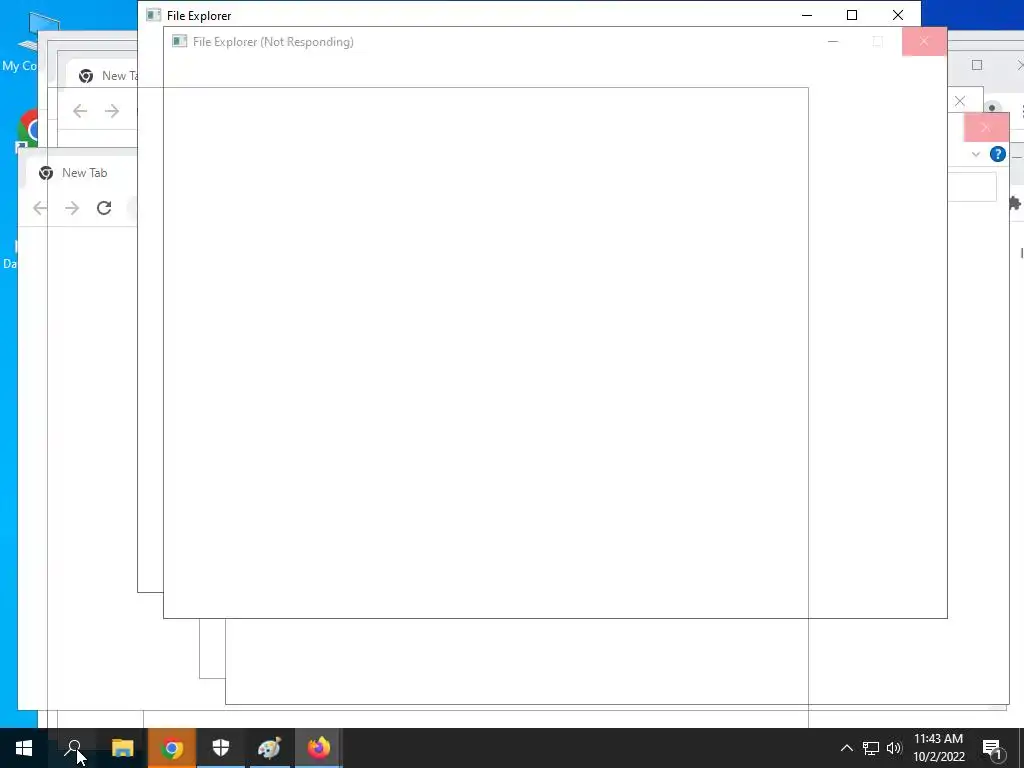
Task: Minimize the File Explorer (Not Responding) window
Action: 833,42
